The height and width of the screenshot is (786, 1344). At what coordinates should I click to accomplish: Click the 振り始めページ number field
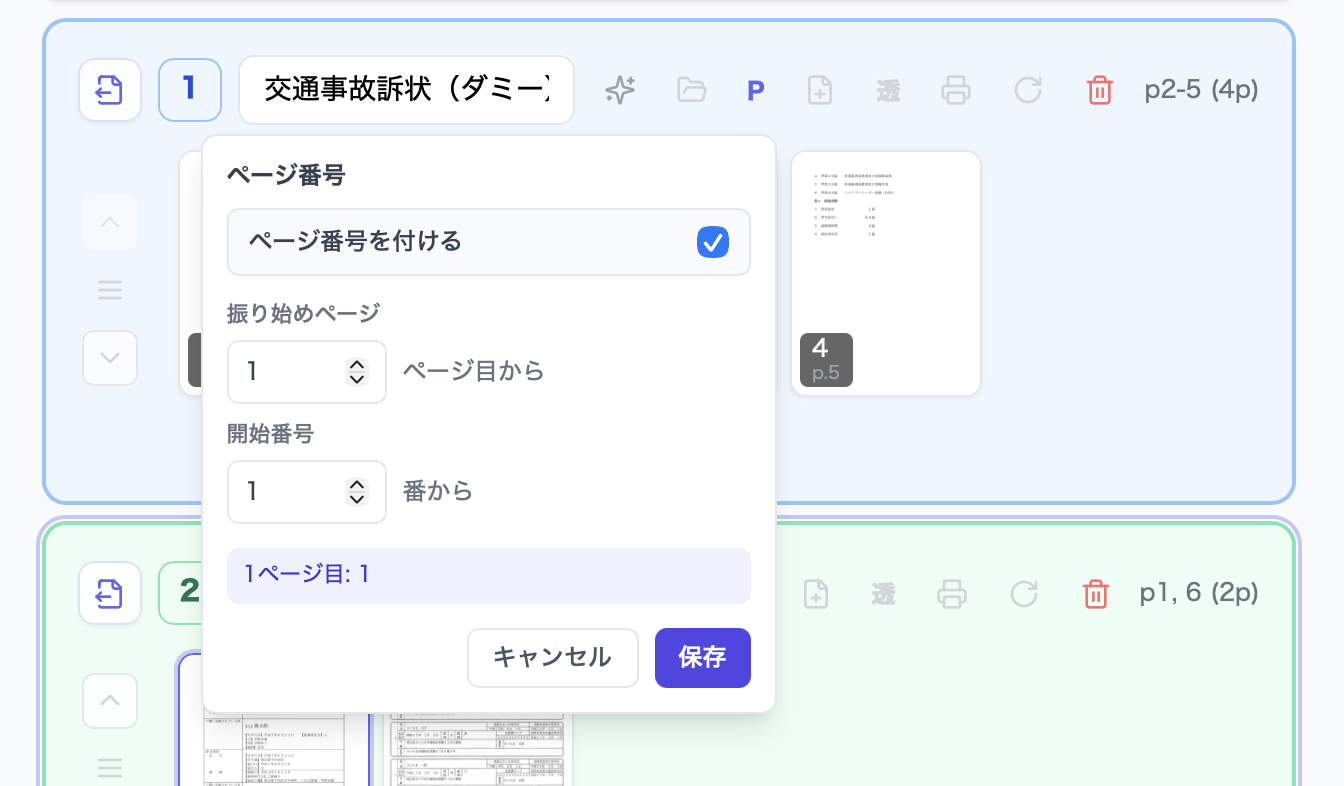pyautogui.click(x=307, y=372)
